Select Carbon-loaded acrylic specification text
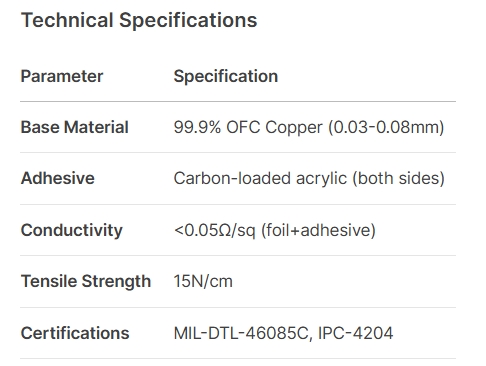 (x=260, y=179)
